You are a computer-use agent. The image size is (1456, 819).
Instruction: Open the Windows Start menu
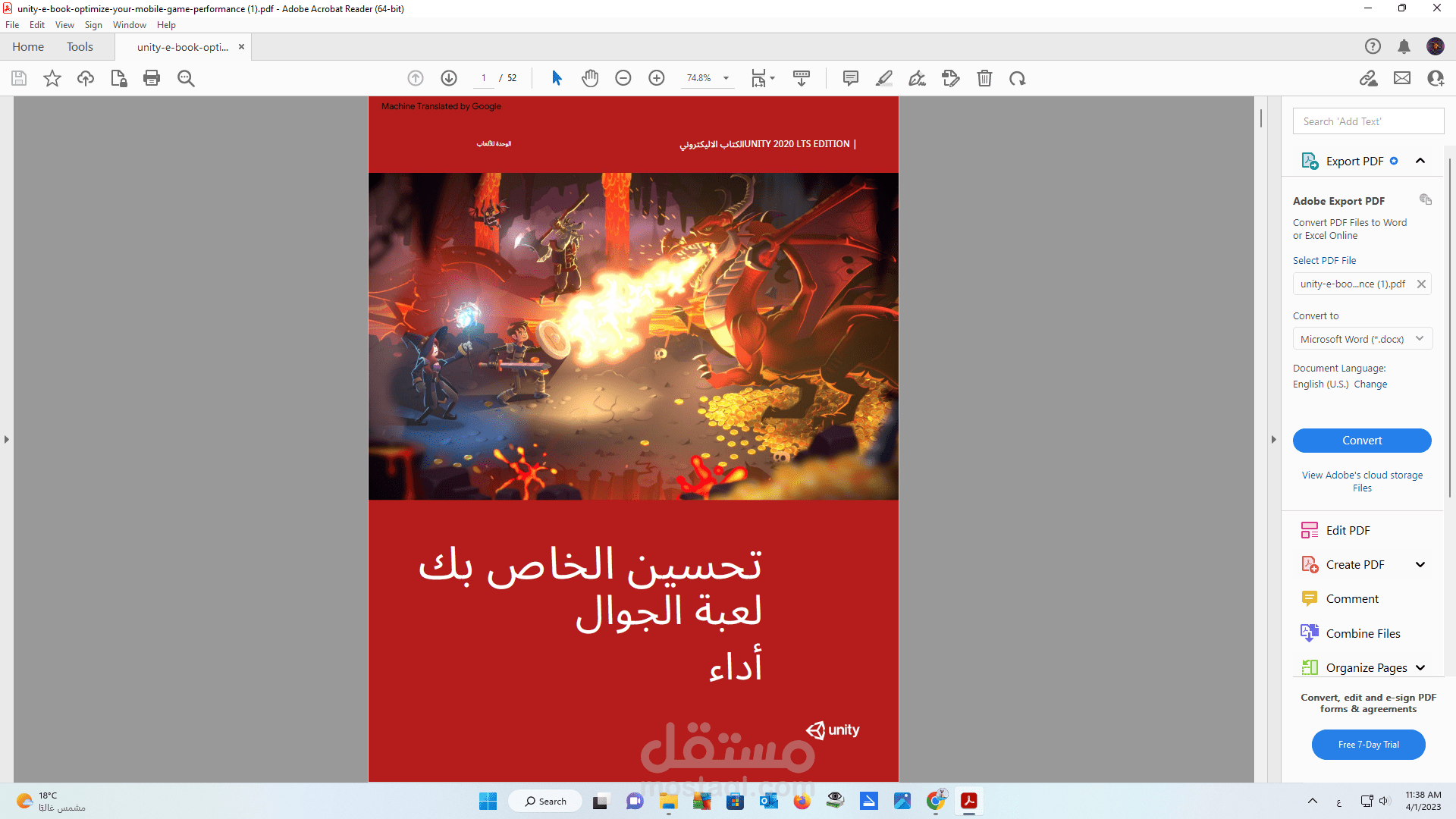(488, 801)
